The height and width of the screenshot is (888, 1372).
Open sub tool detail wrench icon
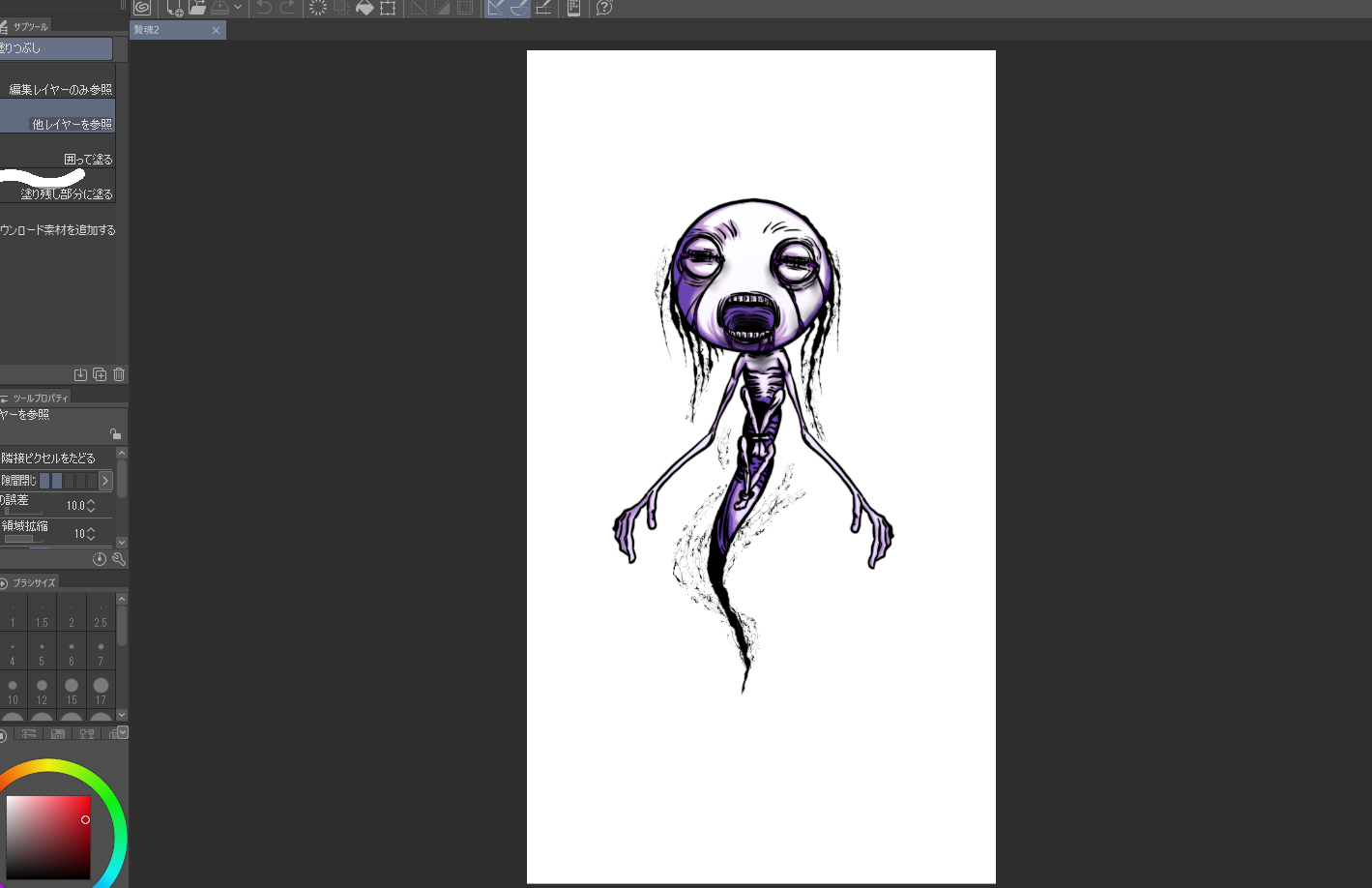click(119, 559)
